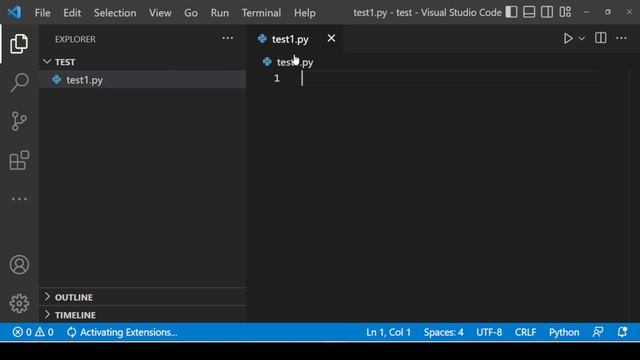Open the Terminal menu
Screen dimensions: 640x360
click(261, 13)
